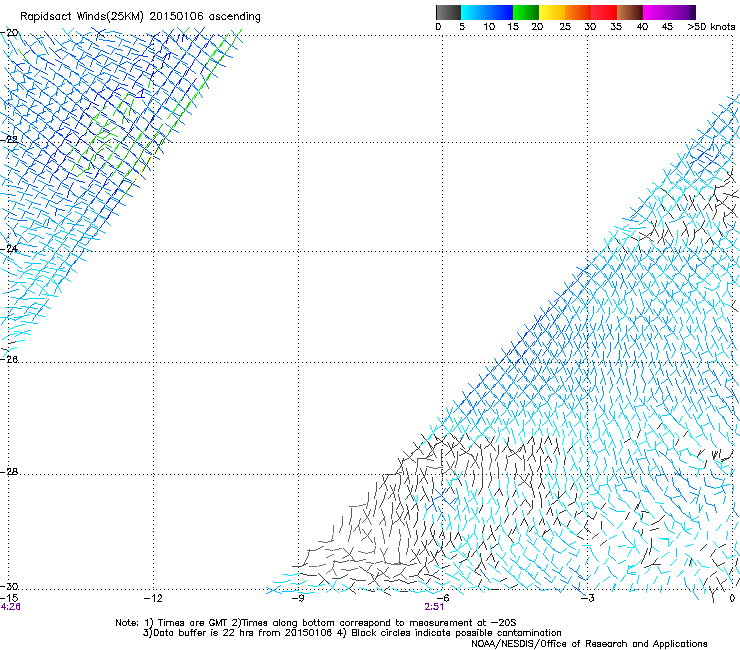Click the green 15-20 knots legend color

526,12
